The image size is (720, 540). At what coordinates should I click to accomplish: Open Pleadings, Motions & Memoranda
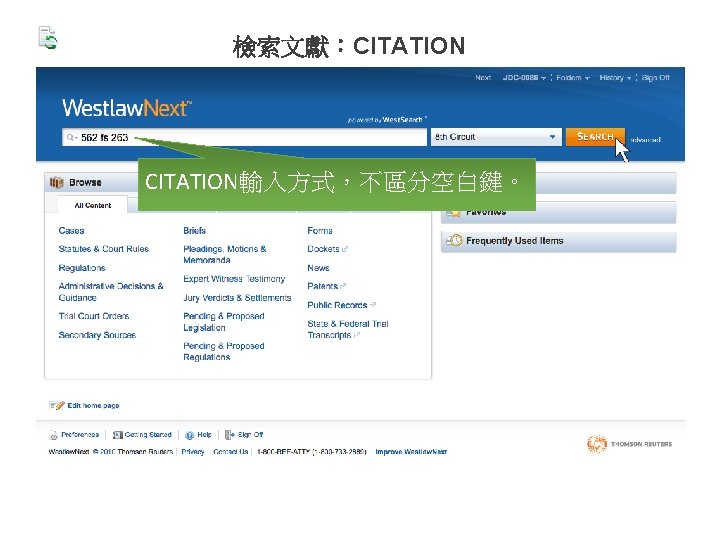coord(225,254)
